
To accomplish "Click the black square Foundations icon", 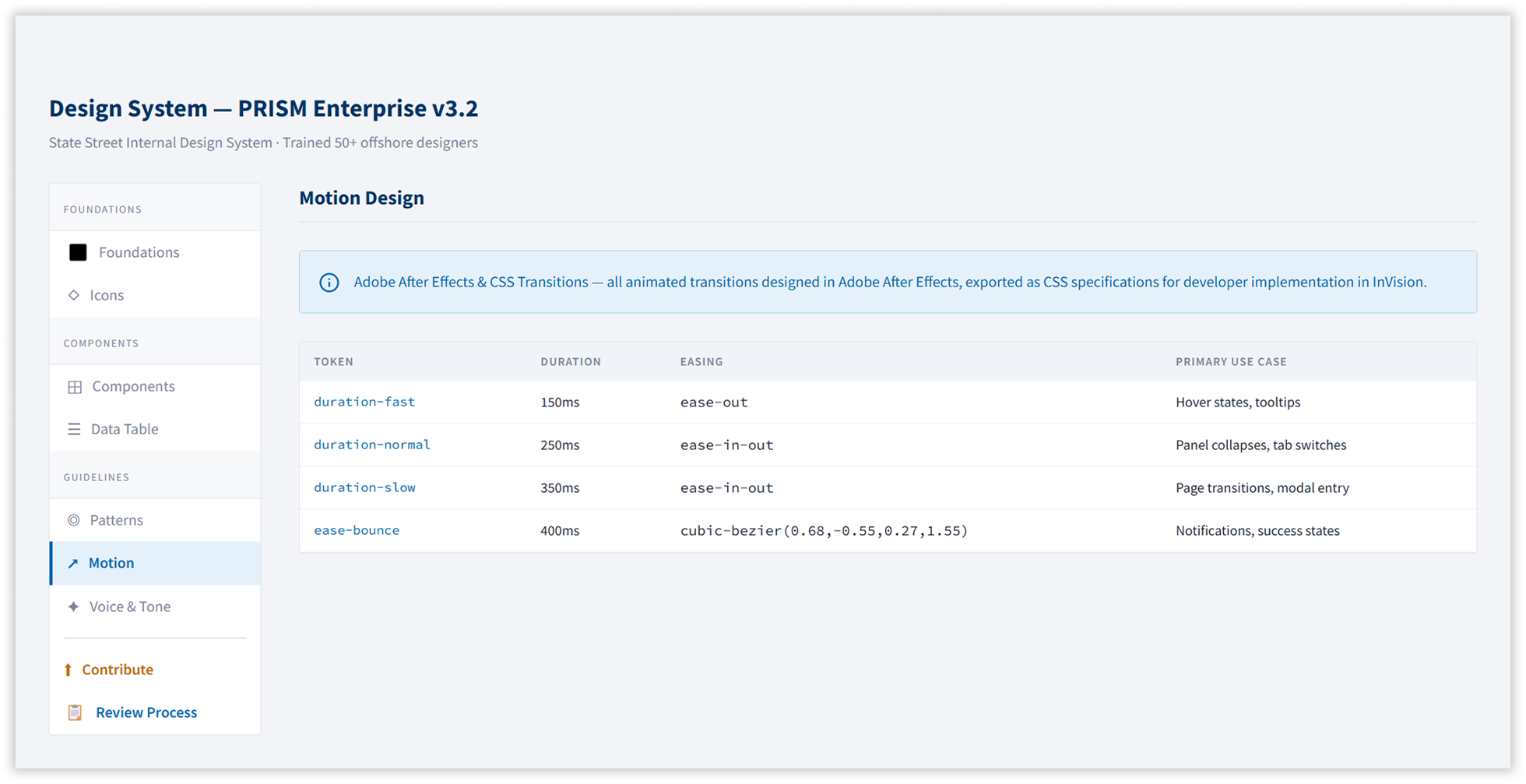I will [x=78, y=252].
